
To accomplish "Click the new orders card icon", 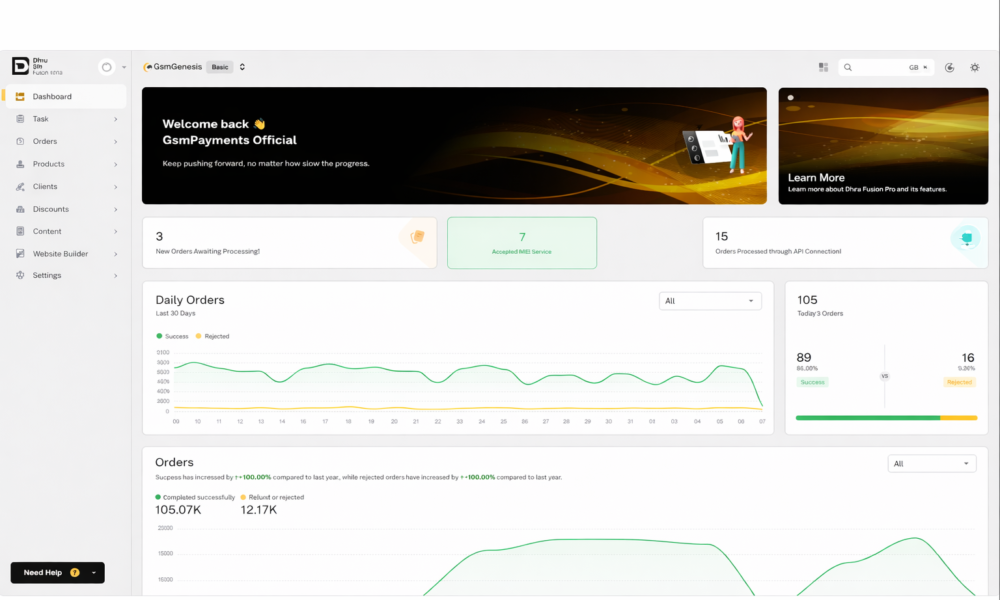I will (417, 237).
